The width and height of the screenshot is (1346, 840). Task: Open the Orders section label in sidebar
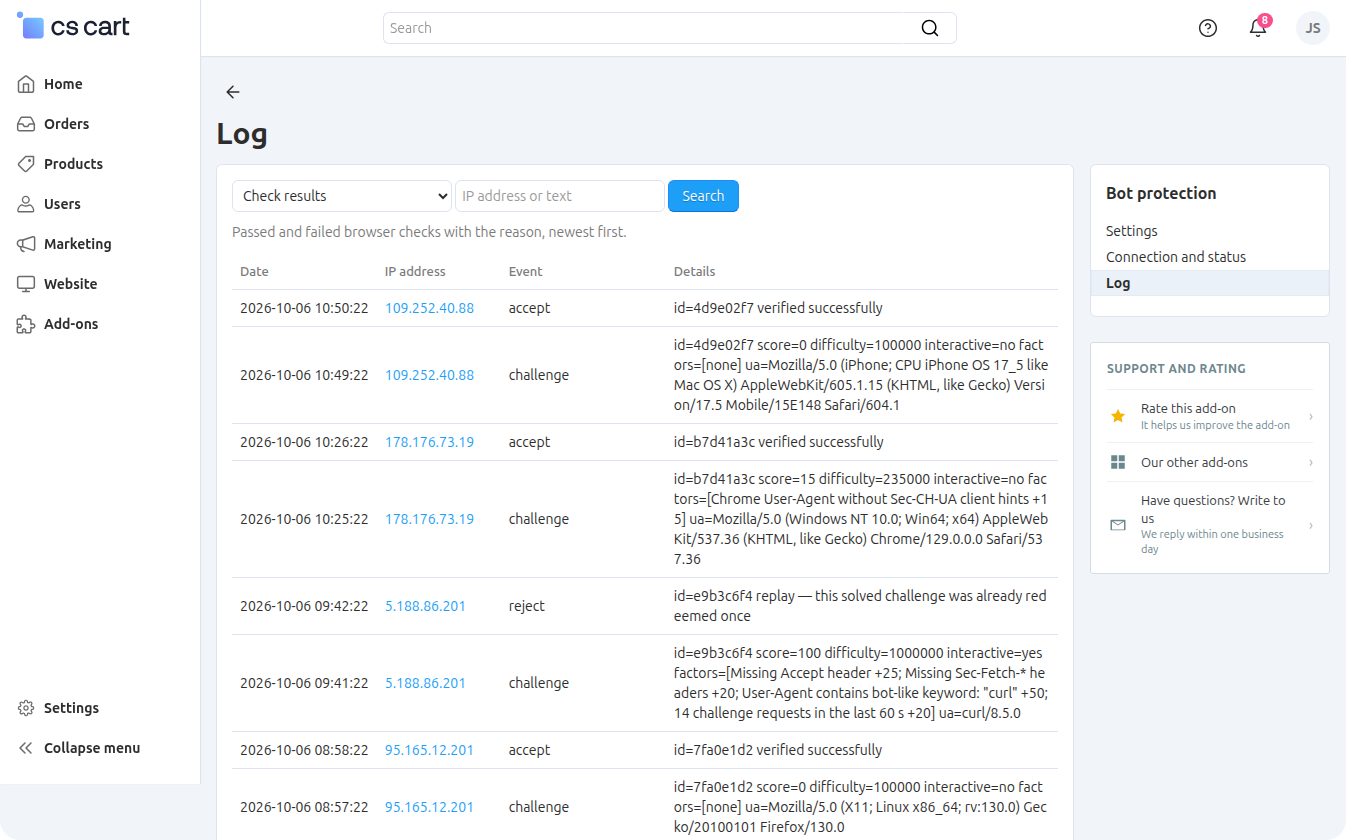click(x=67, y=124)
